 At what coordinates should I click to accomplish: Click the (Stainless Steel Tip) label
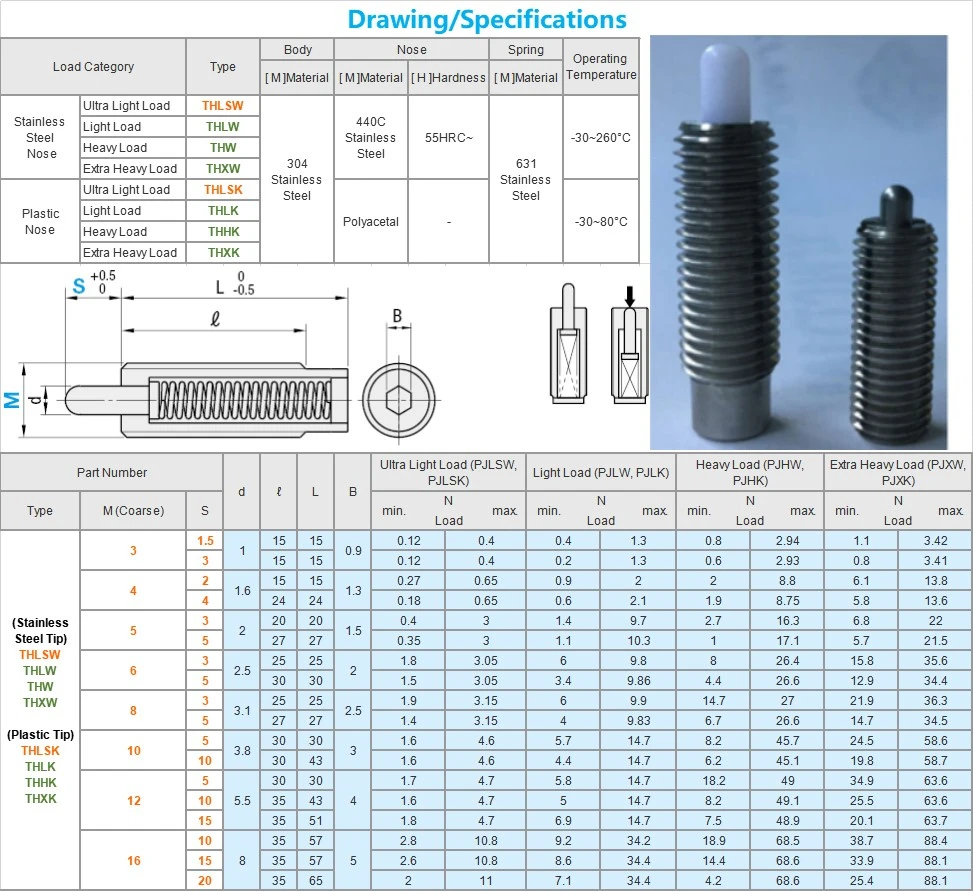[40, 630]
